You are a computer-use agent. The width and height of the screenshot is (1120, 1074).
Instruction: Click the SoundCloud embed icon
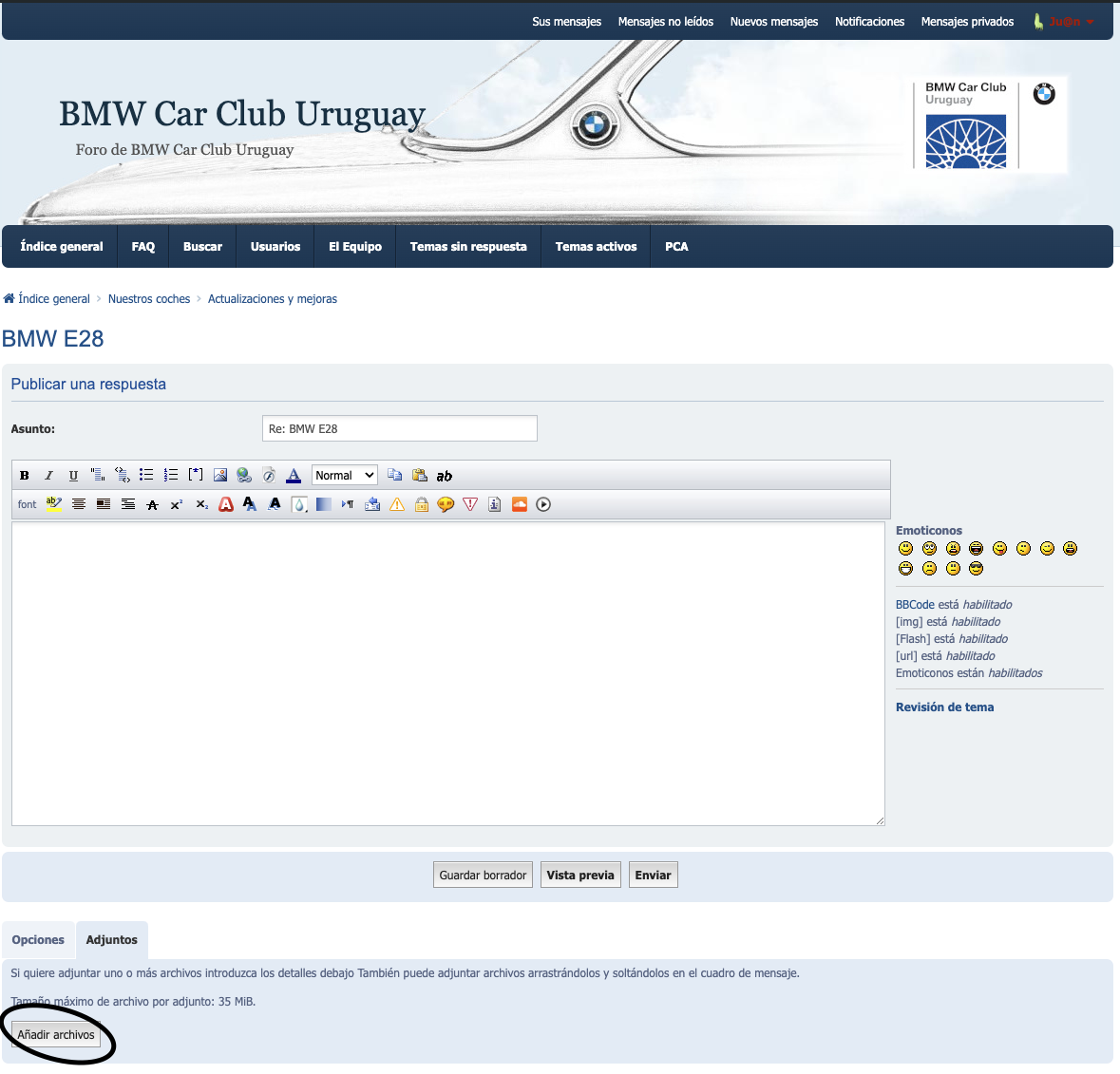(519, 504)
